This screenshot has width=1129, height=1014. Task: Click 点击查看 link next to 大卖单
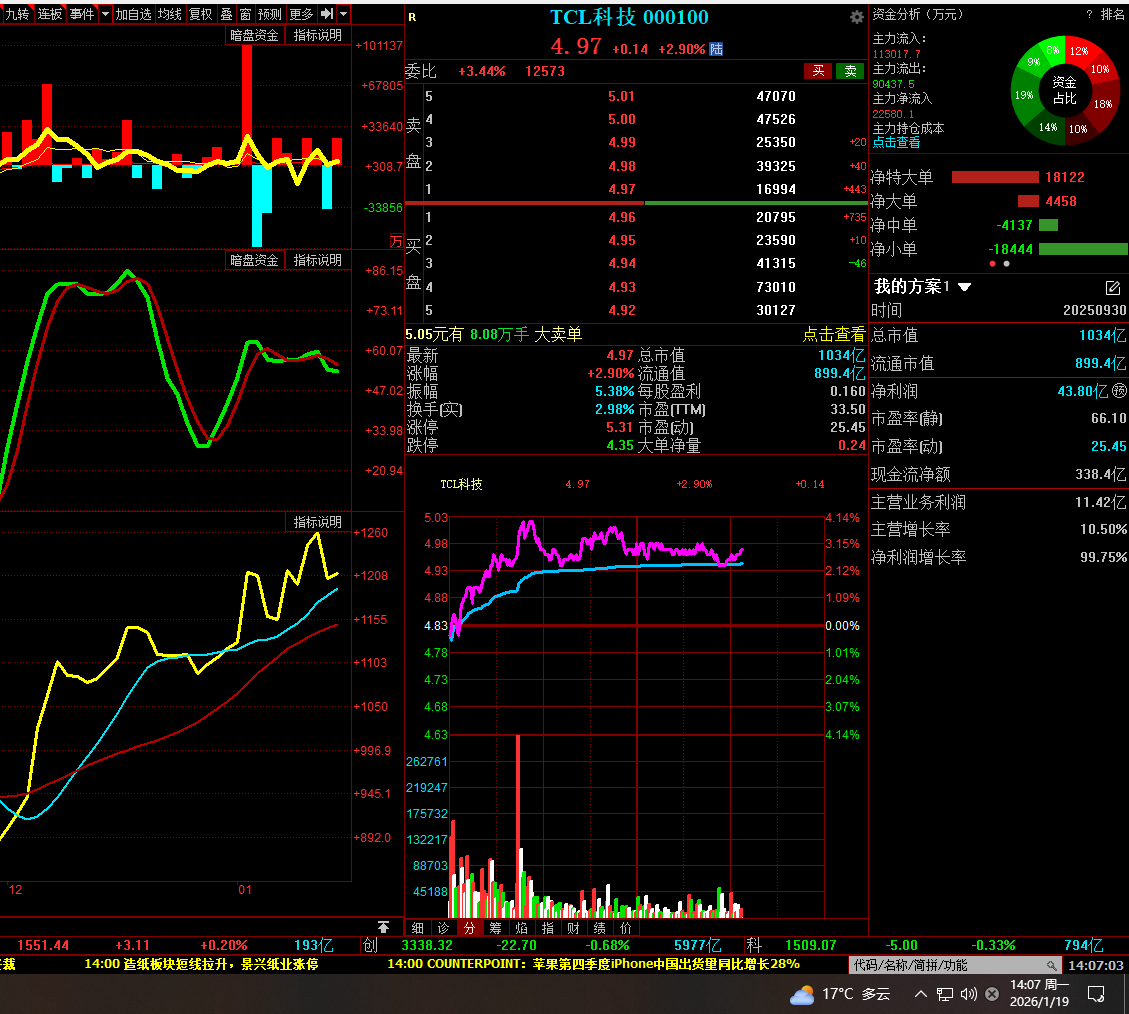(834, 334)
